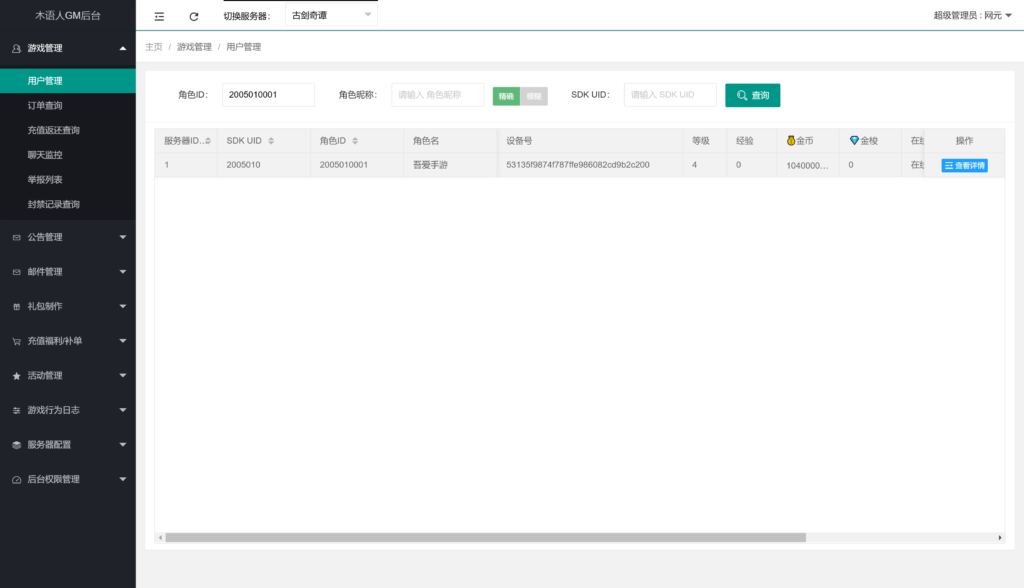Viewport: 1024px width, 588px height.
Task: Click the diamond icon in 金梭 header
Action: [854, 140]
